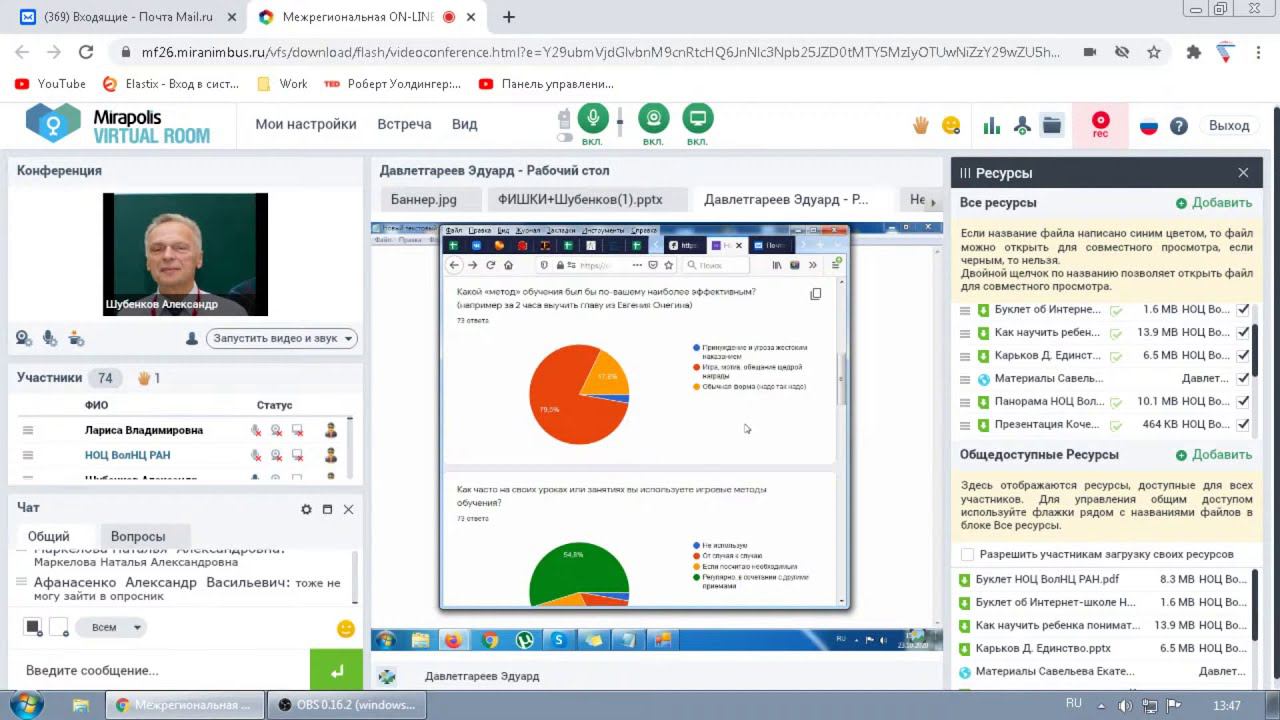Toggle checkbox for Материалы Савель... resource
This screenshot has width=1280, height=720.
coord(1243,379)
